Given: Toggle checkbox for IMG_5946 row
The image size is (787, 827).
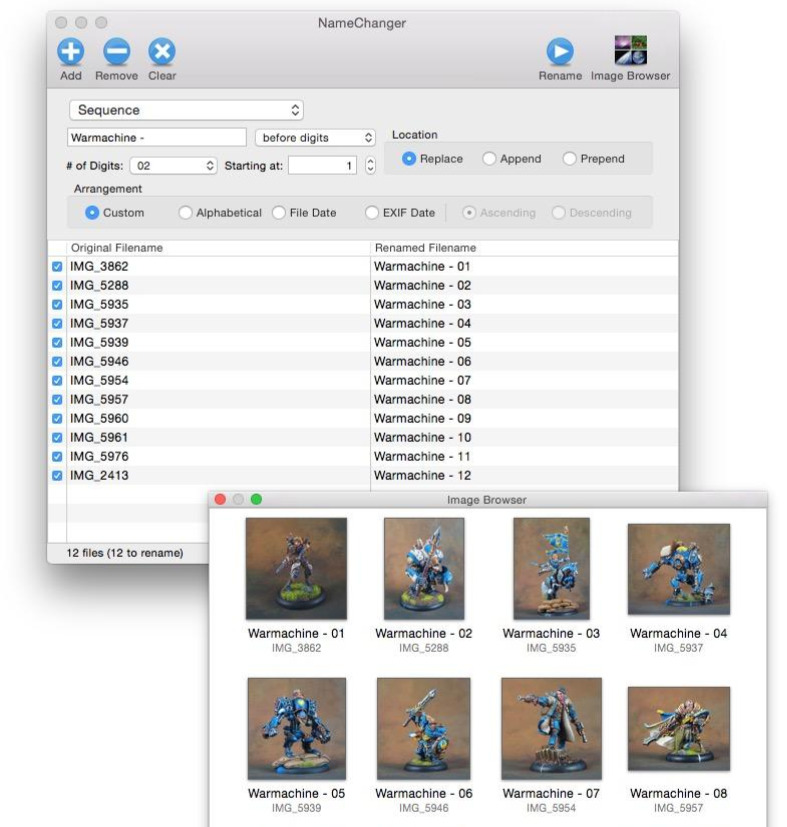Looking at the screenshot, I should [57, 362].
